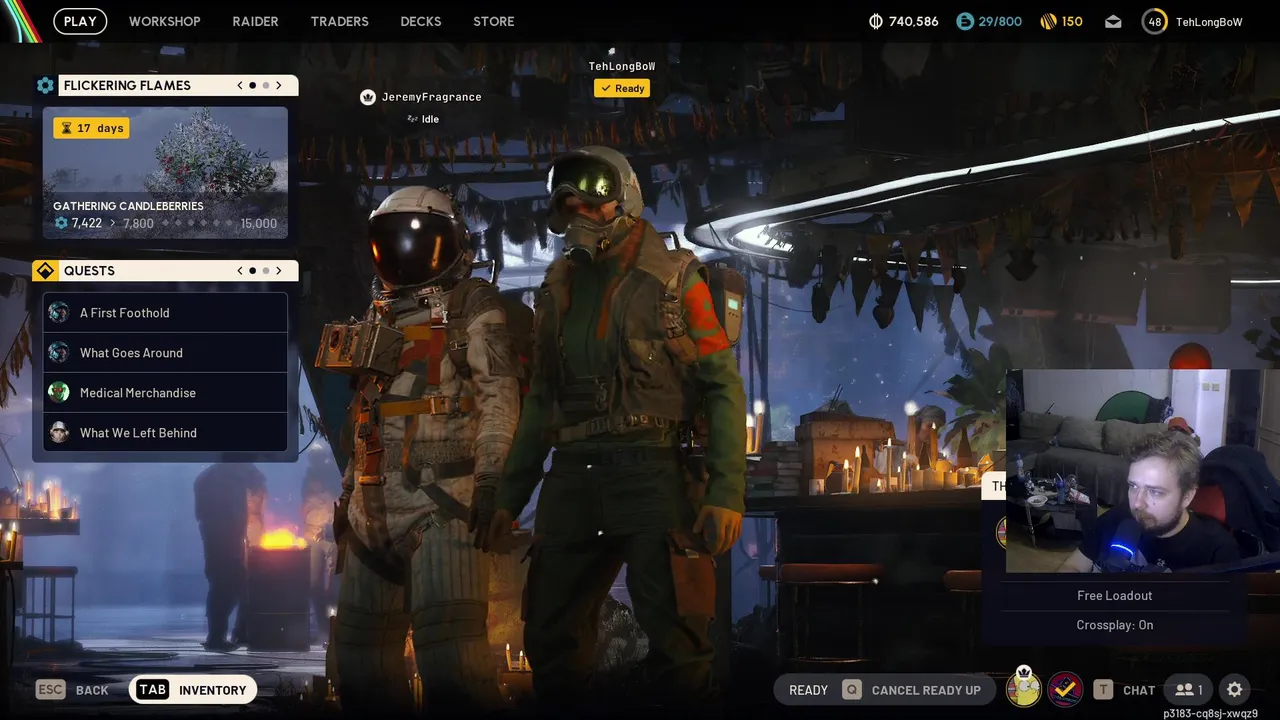This screenshot has height=720, width=1280.
Task: Click the level 48 profile ring
Action: coord(1155,21)
